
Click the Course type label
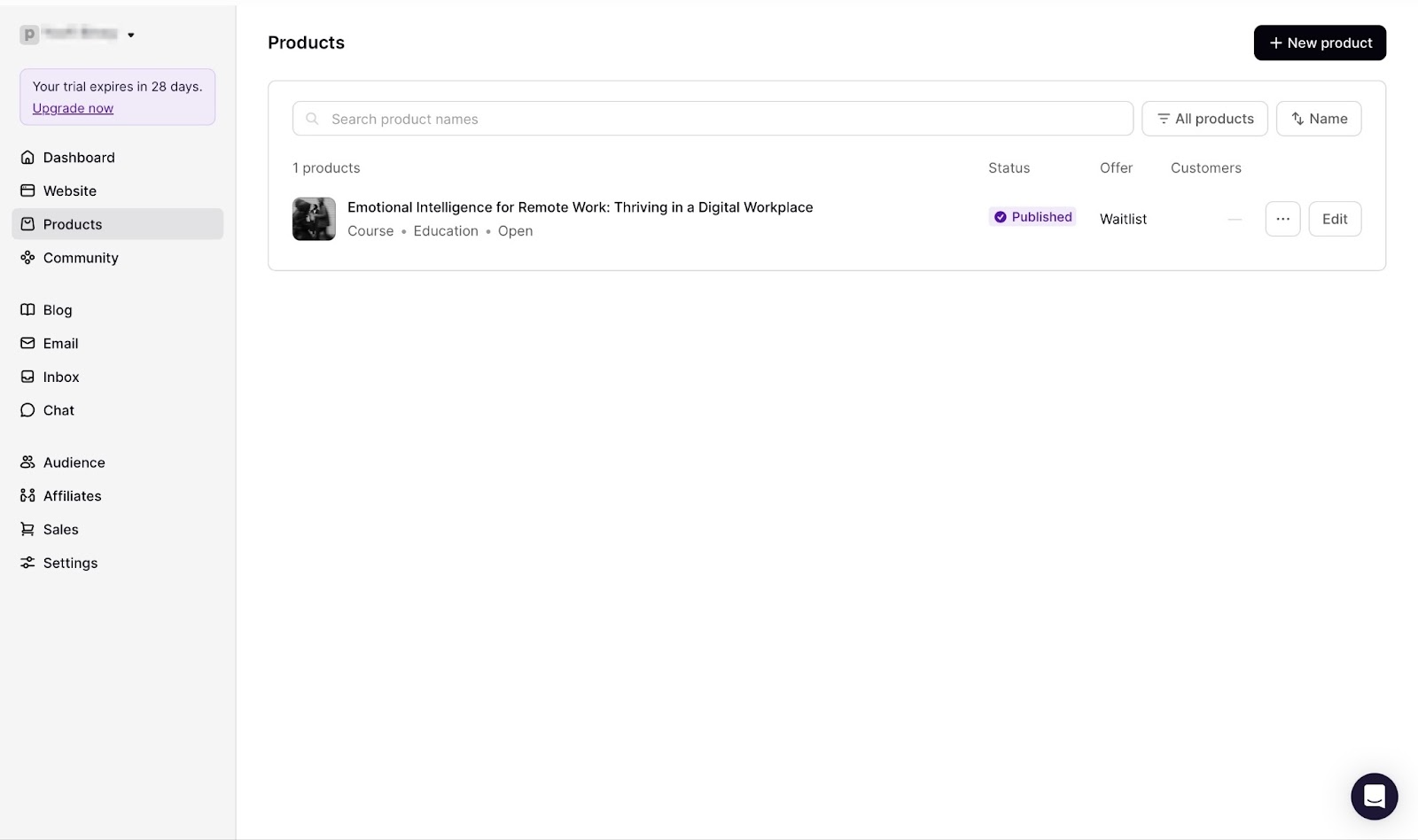(370, 231)
